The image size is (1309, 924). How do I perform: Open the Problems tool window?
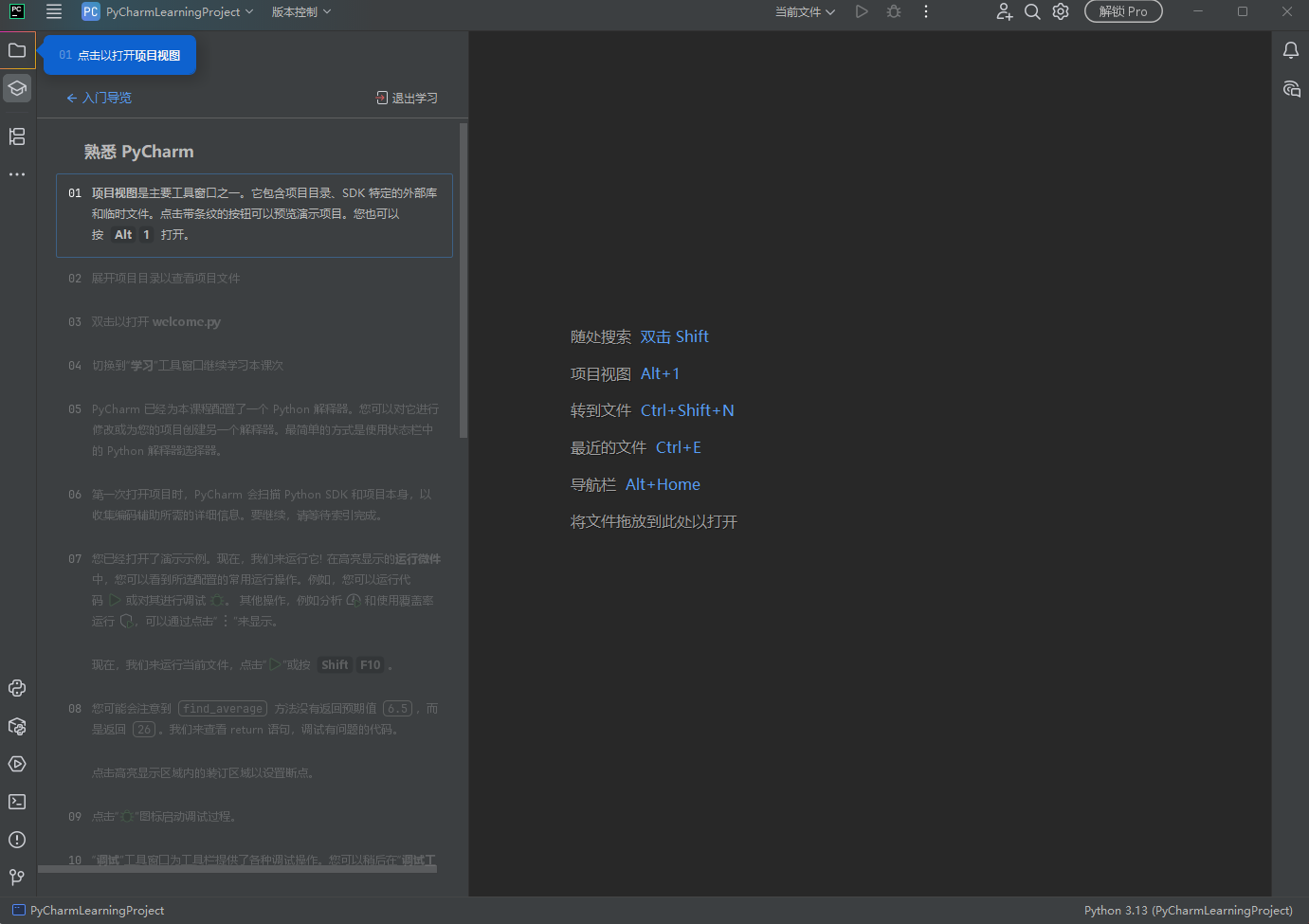(17, 840)
